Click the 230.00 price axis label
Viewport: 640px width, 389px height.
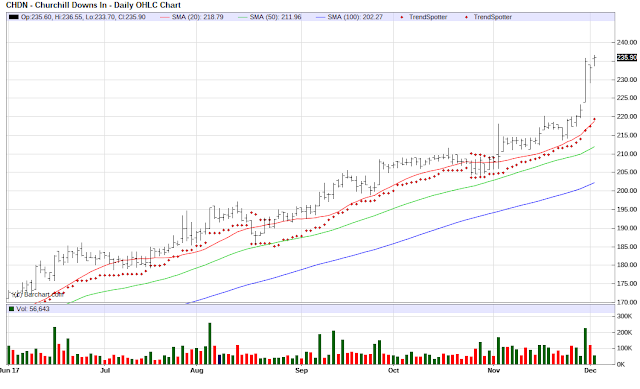click(x=627, y=80)
